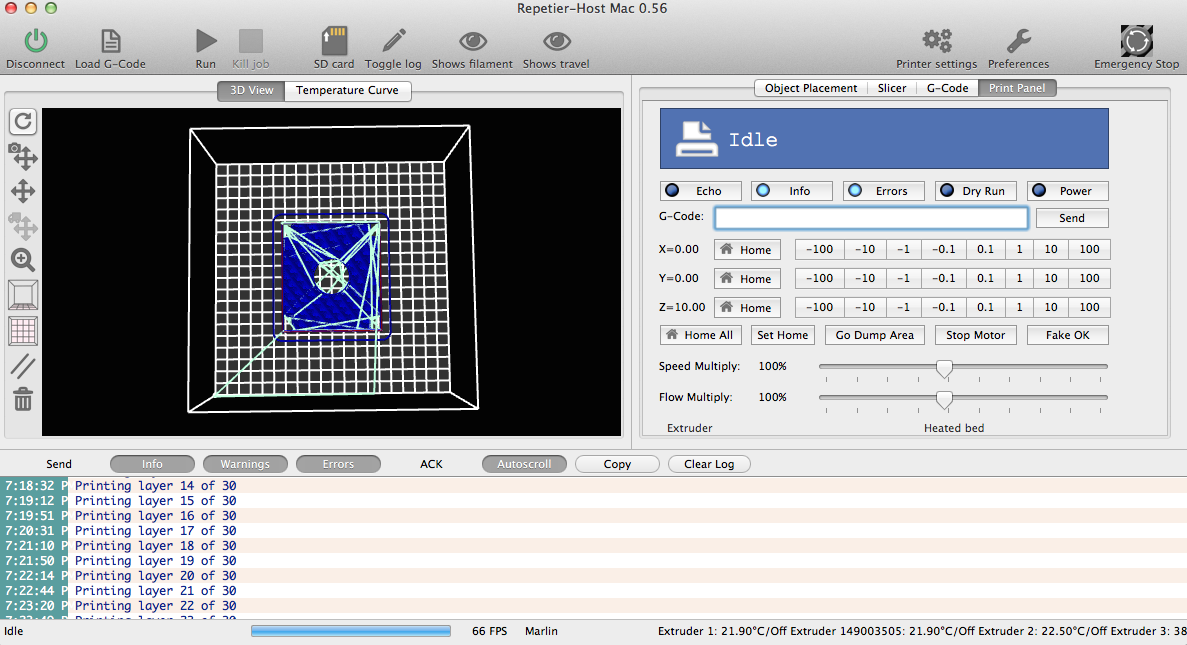Screen dimensions: 1187x645
Task: Click the Idle printer status banner
Action: pyautogui.click(x=884, y=139)
